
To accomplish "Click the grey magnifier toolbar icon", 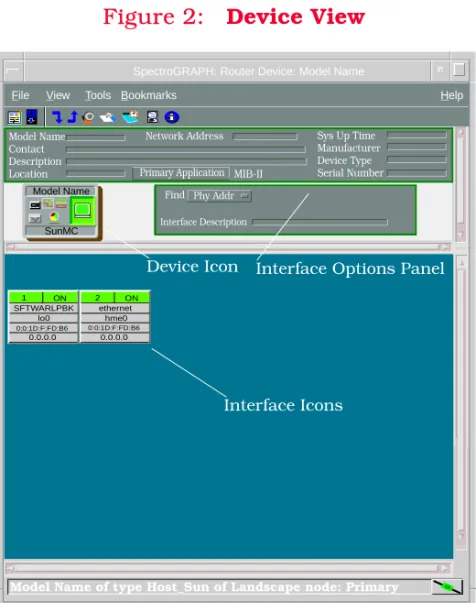I will (88, 117).
